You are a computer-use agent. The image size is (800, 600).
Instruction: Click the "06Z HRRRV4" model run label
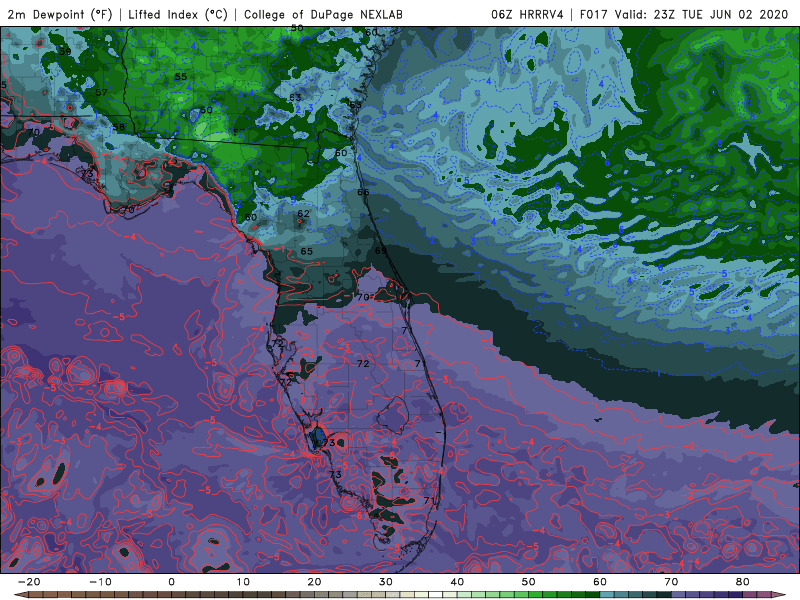527,14
